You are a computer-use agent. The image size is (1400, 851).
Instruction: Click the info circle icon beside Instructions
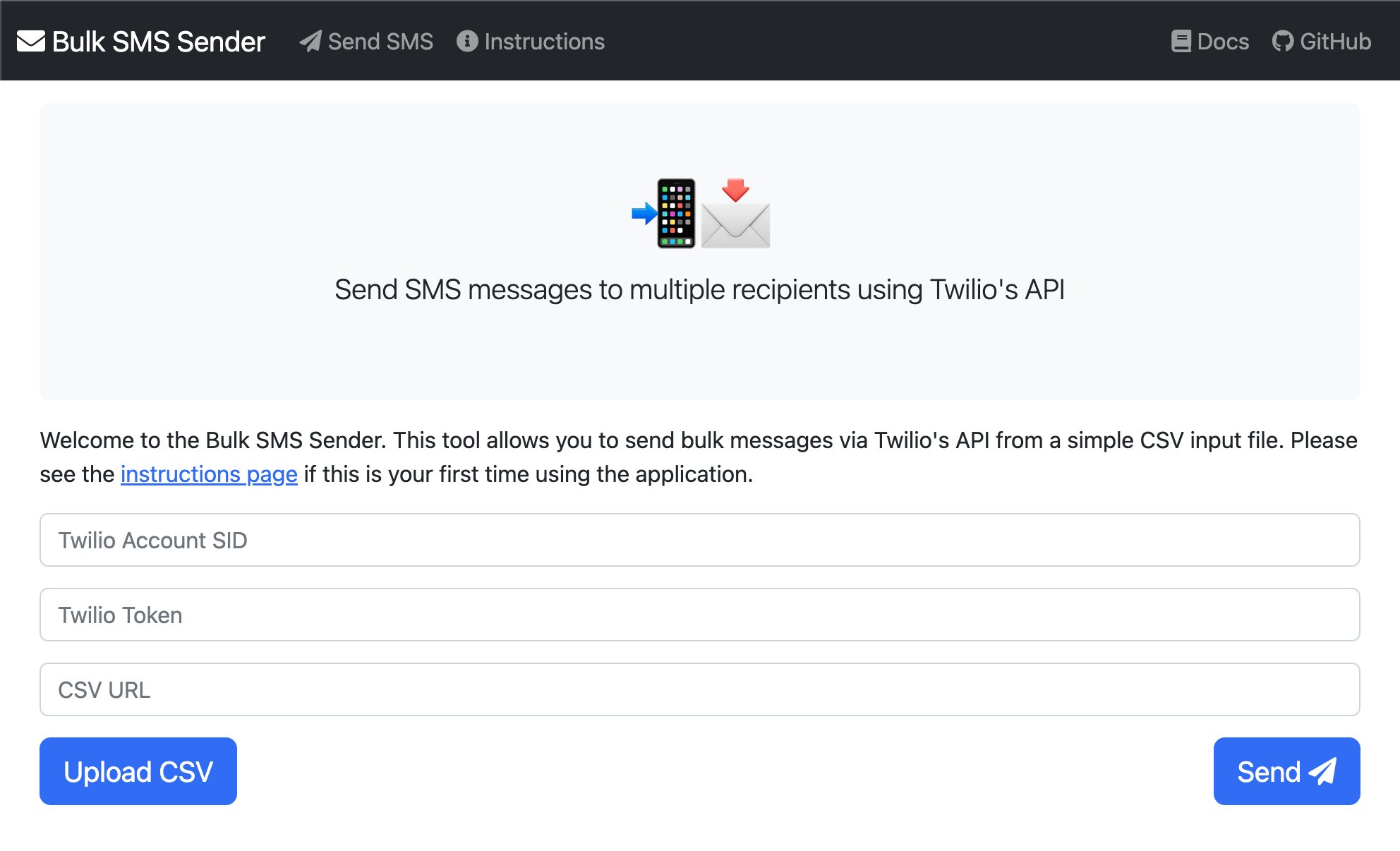click(467, 42)
